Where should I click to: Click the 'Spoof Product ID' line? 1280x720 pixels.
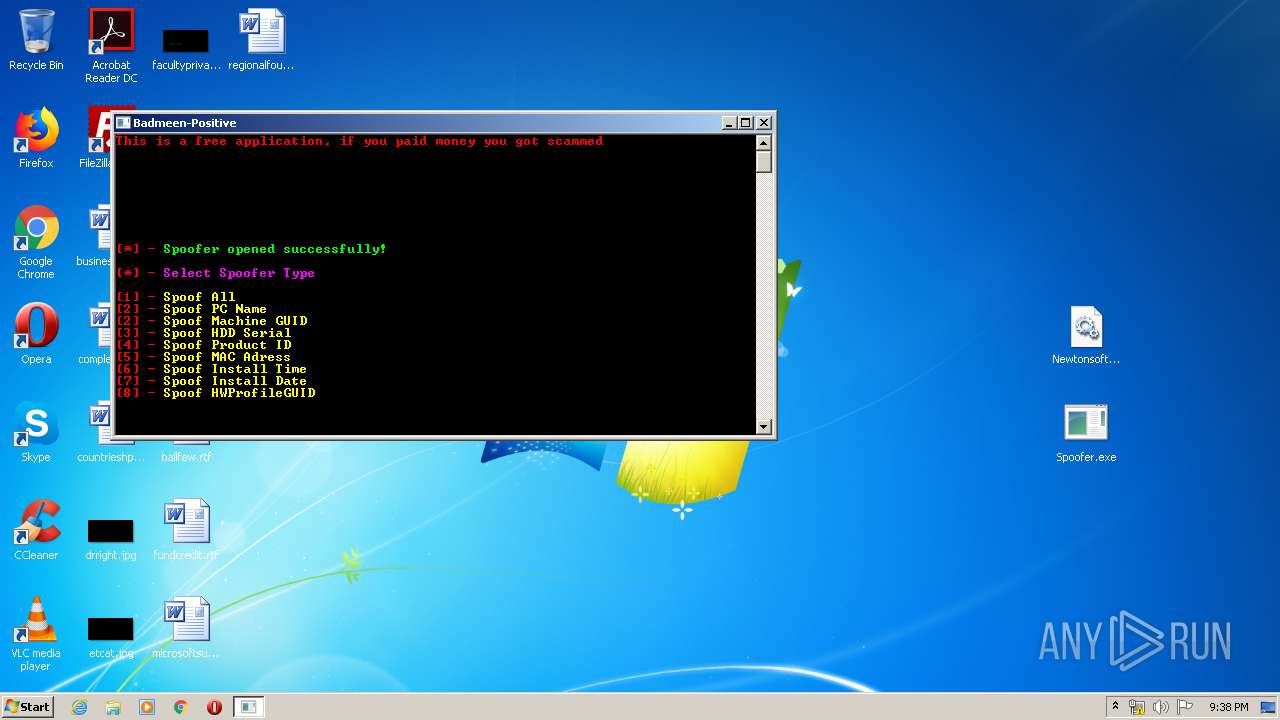pyautogui.click(x=204, y=345)
